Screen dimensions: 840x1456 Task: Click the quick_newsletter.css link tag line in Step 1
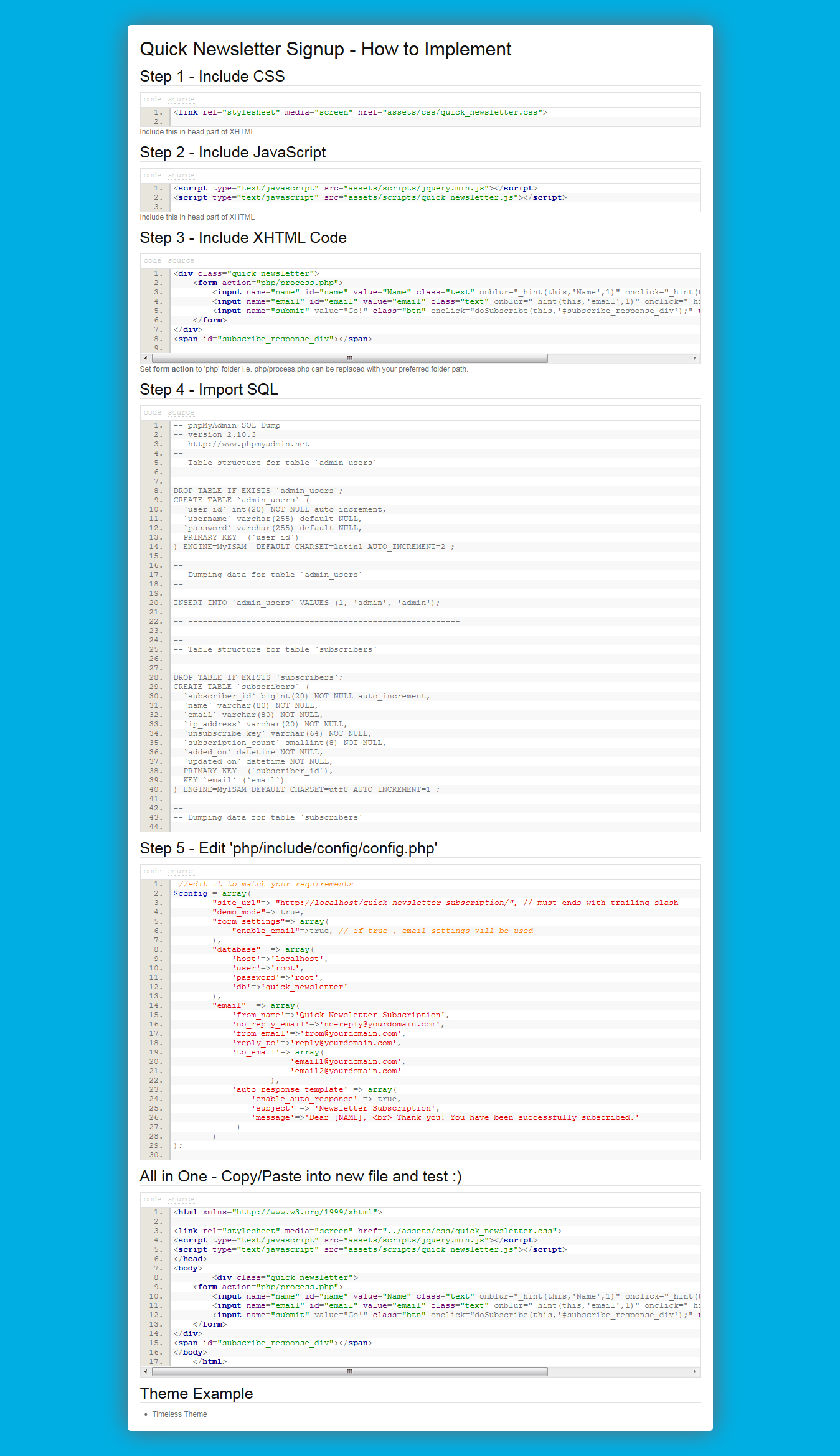(x=361, y=113)
